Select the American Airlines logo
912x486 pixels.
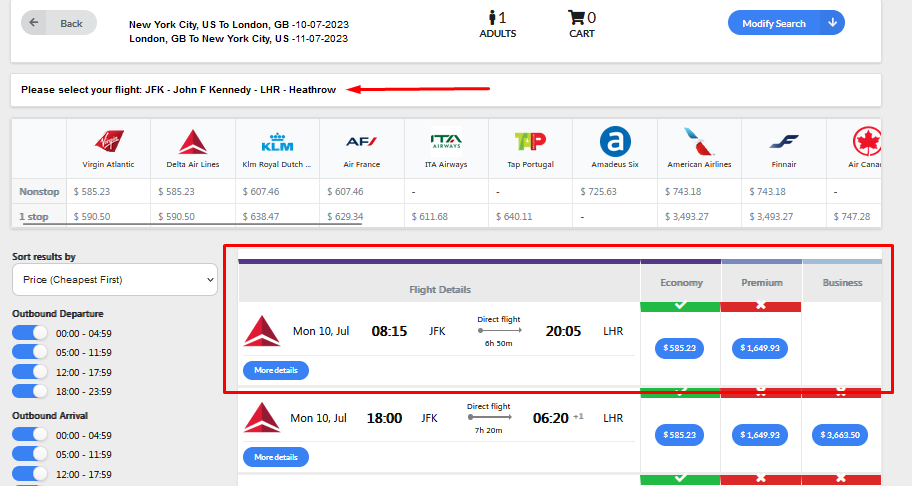click(x=699, y=141)
